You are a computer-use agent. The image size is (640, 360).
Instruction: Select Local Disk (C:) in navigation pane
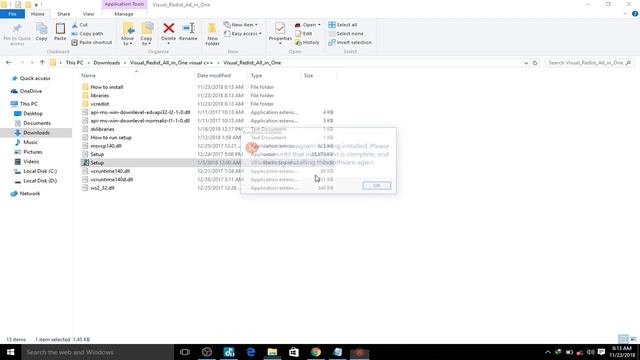point(40,171)
